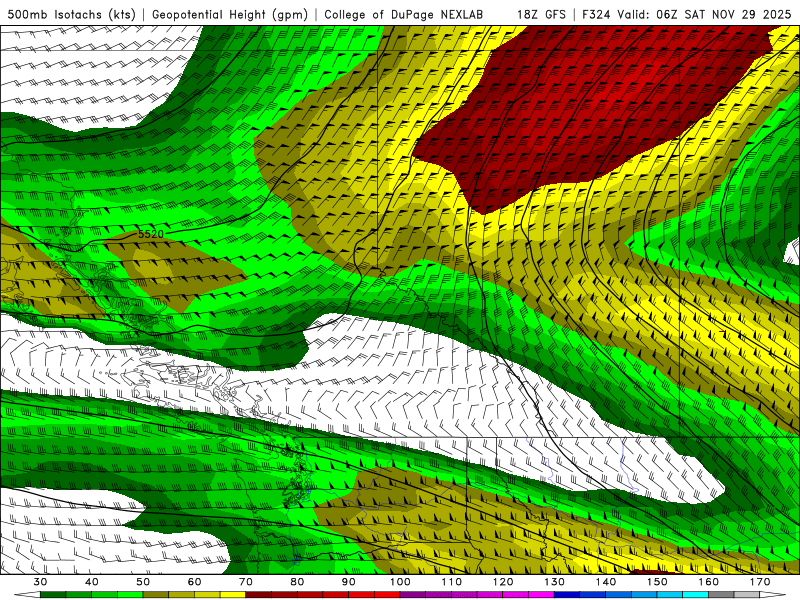Screen dimensions: 800x600
Task: Click the 90 label on the color scale
Action: pyautogui.click(x=349, y=582)
